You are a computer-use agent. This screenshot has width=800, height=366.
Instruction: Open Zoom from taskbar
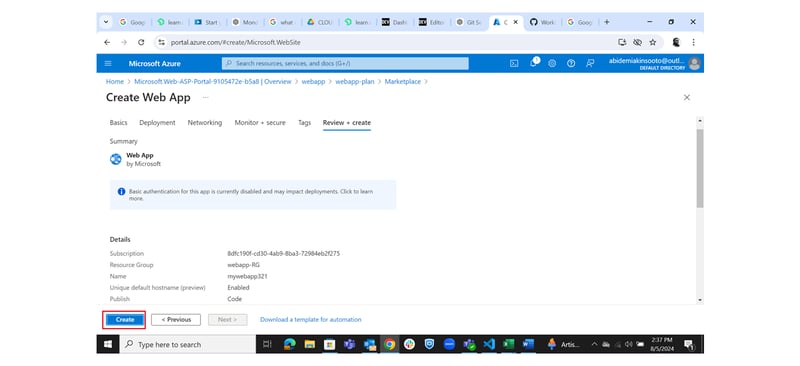[x=449, y=345]
